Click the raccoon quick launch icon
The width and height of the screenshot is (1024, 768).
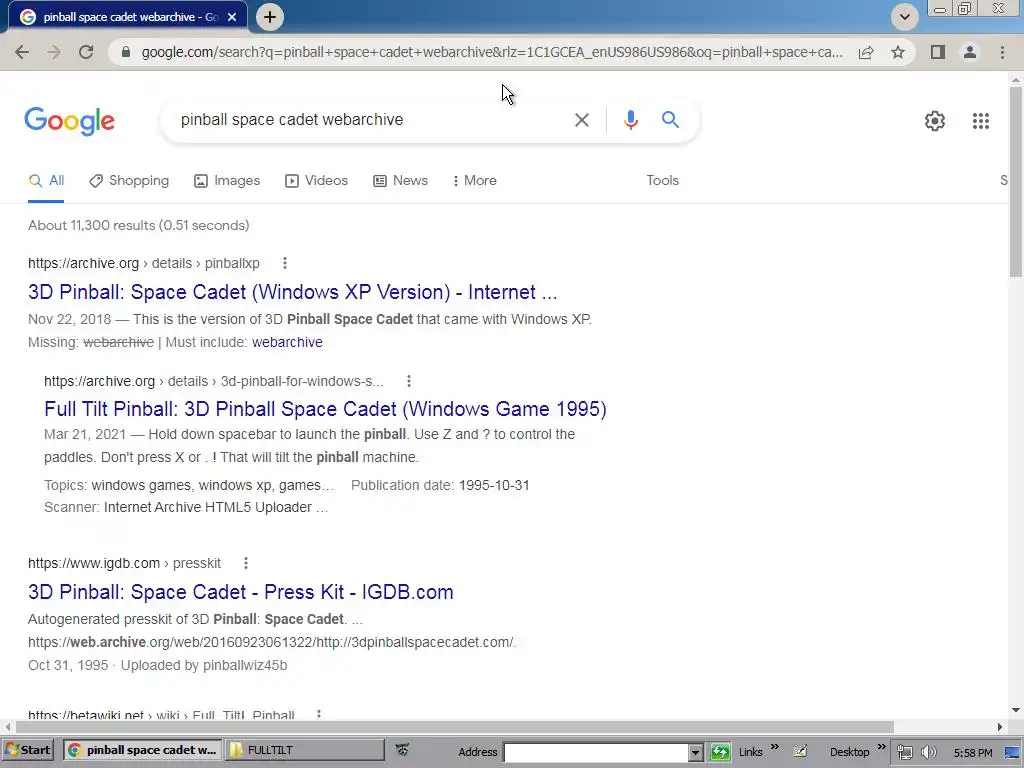pos(402,750)
